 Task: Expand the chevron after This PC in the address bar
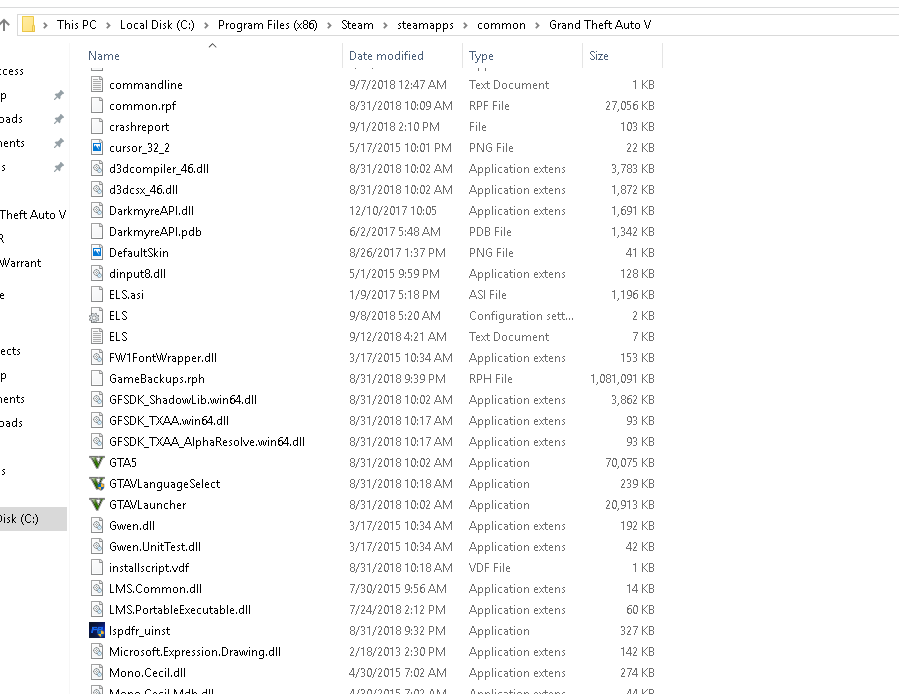click(x=110, y=25)
